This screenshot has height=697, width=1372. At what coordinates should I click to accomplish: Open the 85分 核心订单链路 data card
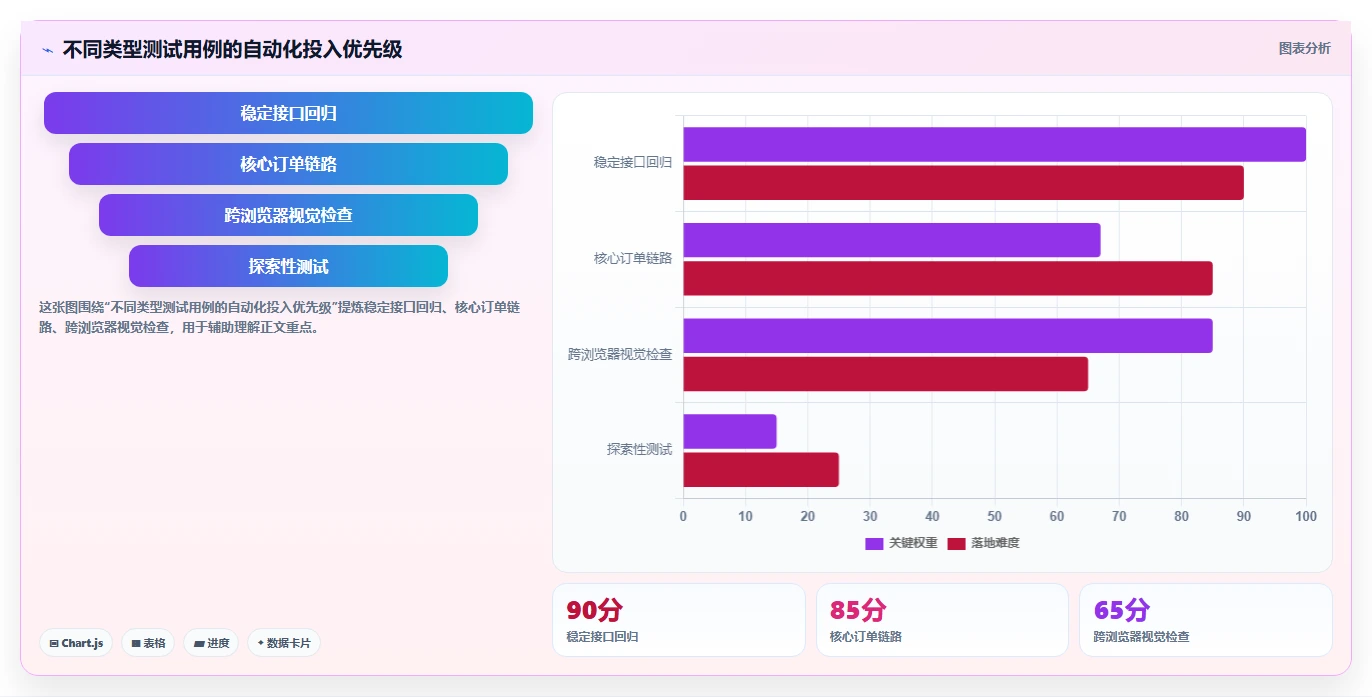[x=942, y=620]
